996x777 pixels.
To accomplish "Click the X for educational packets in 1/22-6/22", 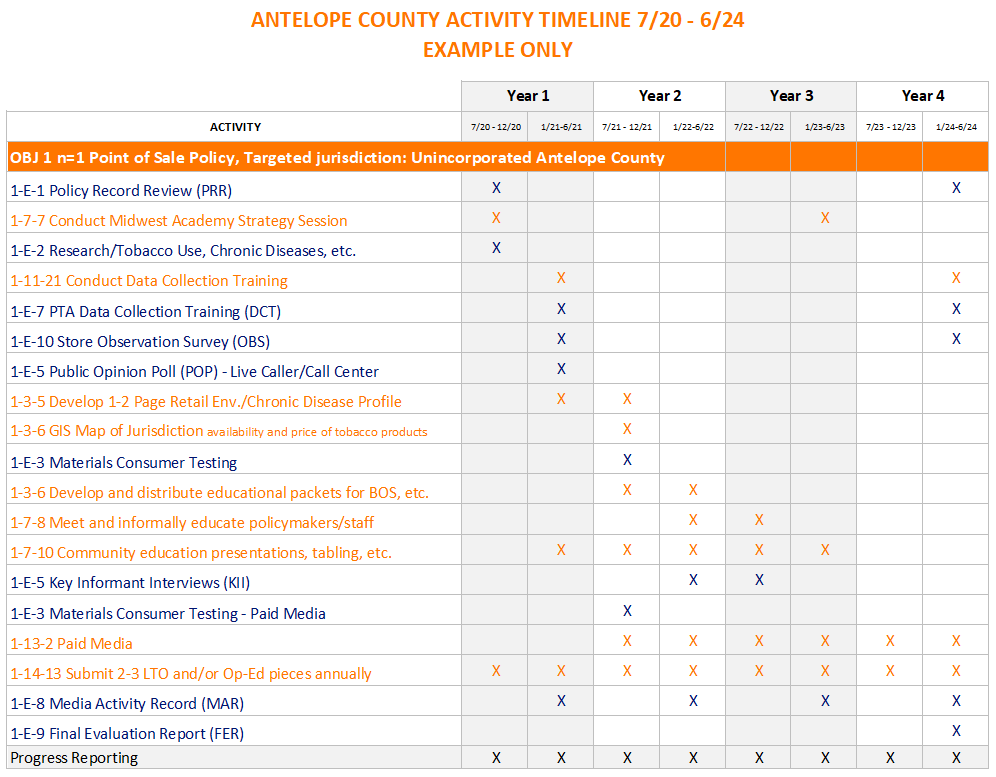I will click(x=693, y=490).
